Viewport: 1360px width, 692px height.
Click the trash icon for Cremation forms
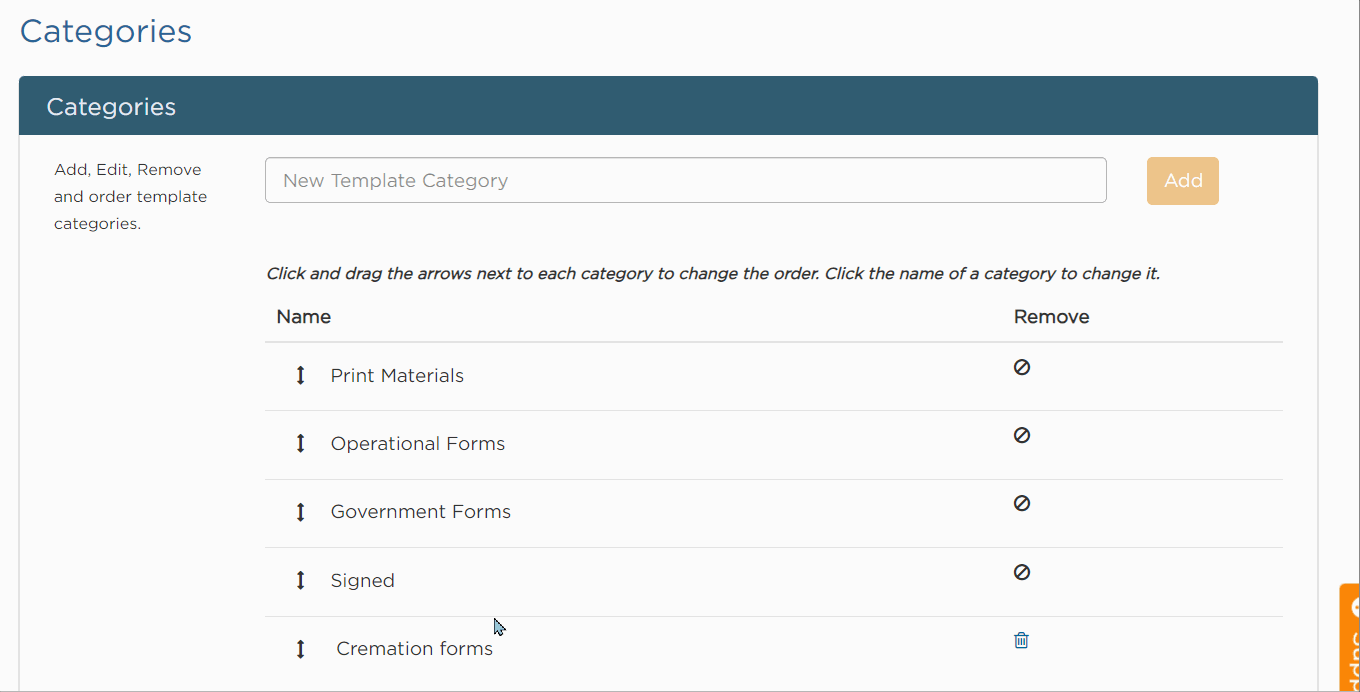1021,640
